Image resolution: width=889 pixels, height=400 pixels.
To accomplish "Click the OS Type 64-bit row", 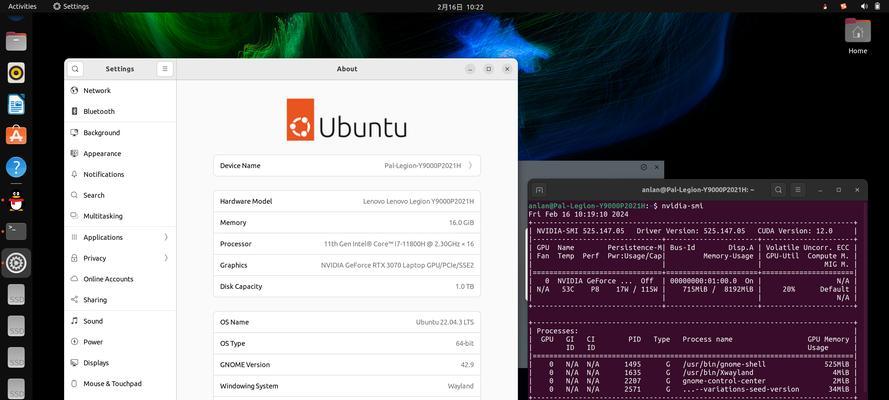I will [x=347, y=343].
